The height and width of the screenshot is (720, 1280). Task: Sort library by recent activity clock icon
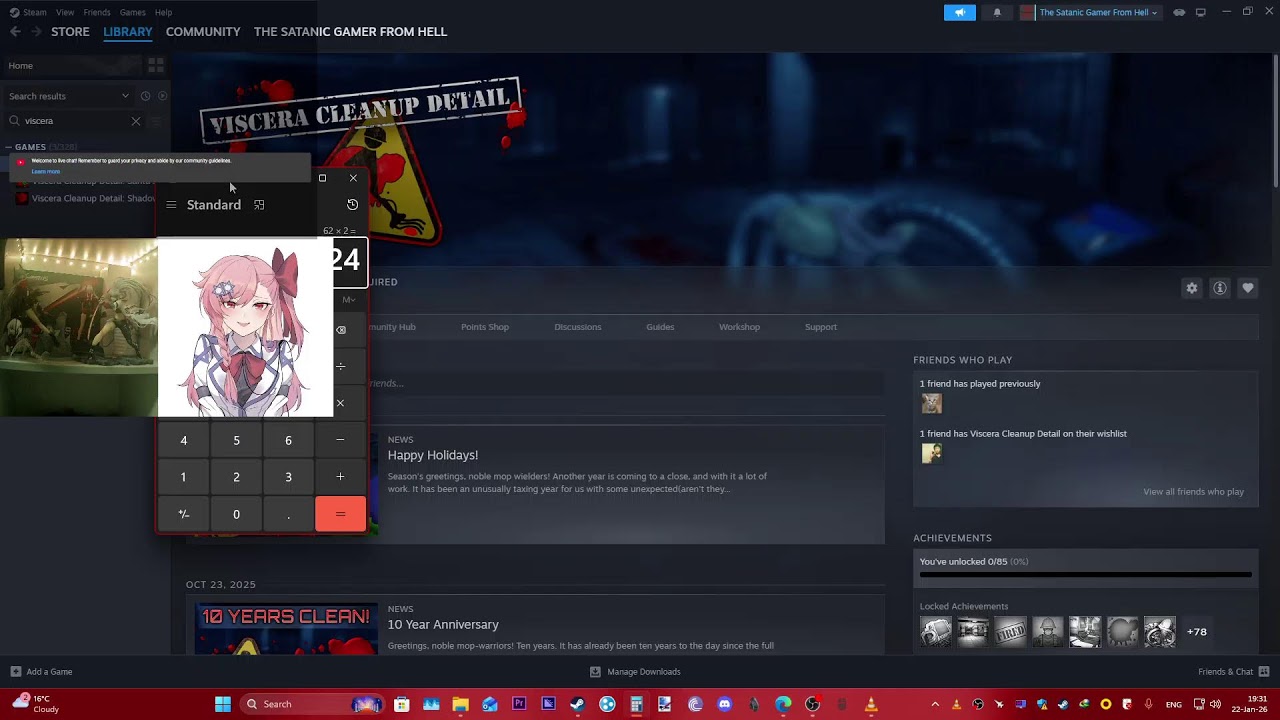point(145,96)
